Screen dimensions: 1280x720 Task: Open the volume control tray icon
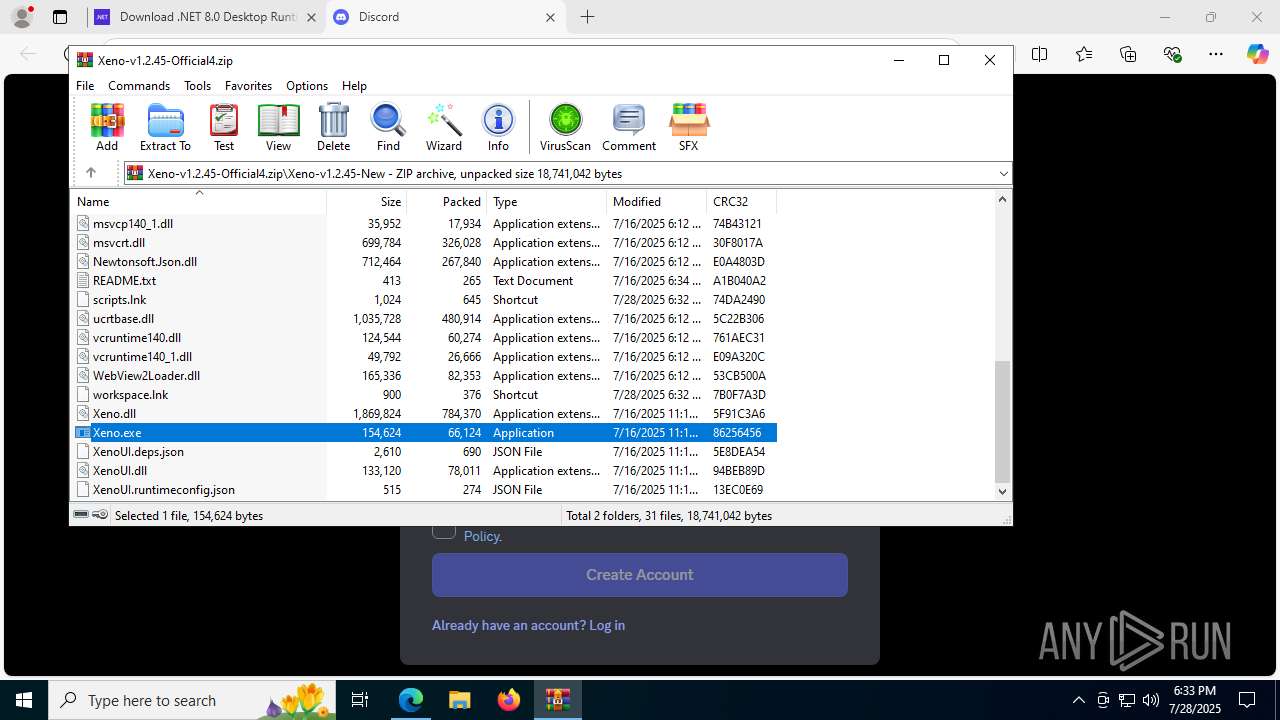[1151, 700]
